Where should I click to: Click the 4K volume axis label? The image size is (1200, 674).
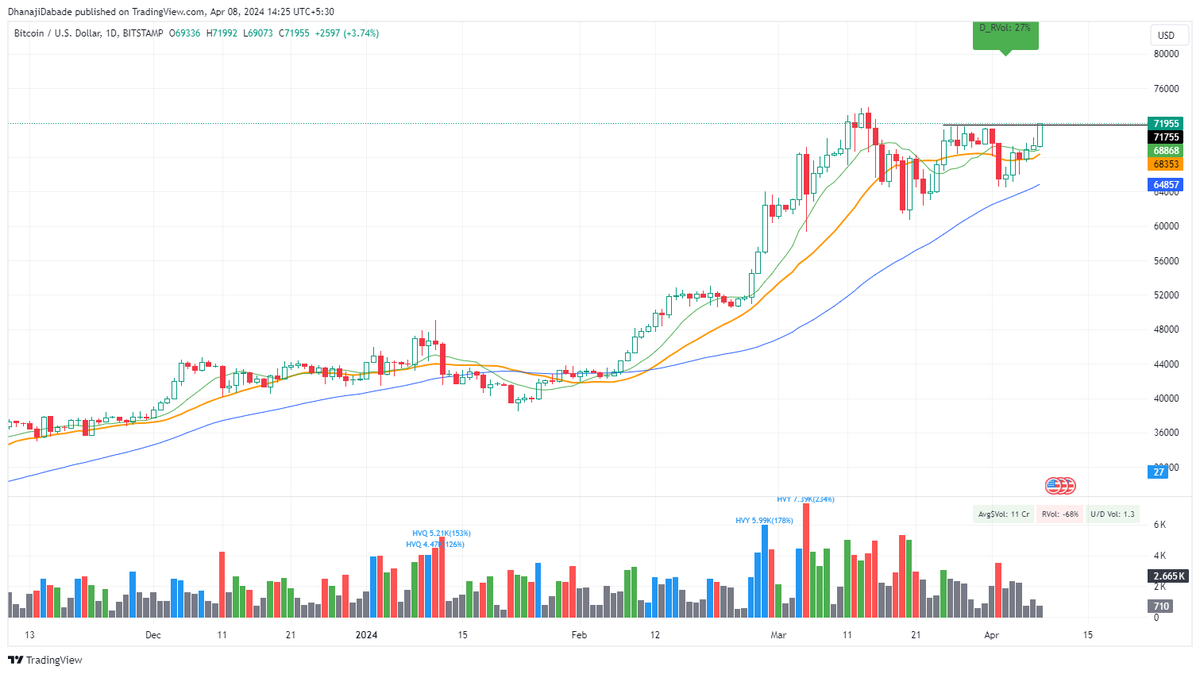point(1159,555)
